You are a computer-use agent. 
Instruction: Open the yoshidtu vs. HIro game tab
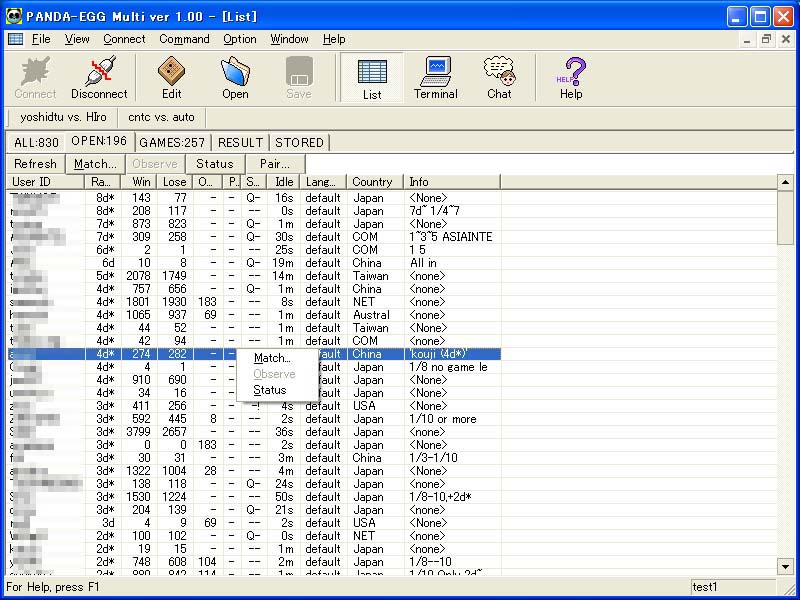(62, 117)
